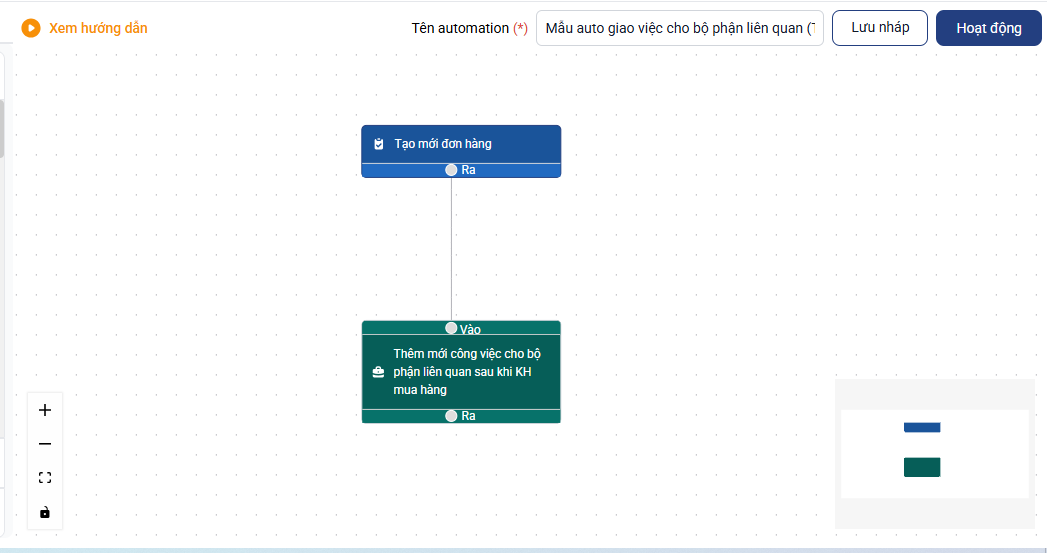Click the Vào input port of the green node
Image resolution: width=1047 pixels, height=553 pixels.
[x=452, y=328]
